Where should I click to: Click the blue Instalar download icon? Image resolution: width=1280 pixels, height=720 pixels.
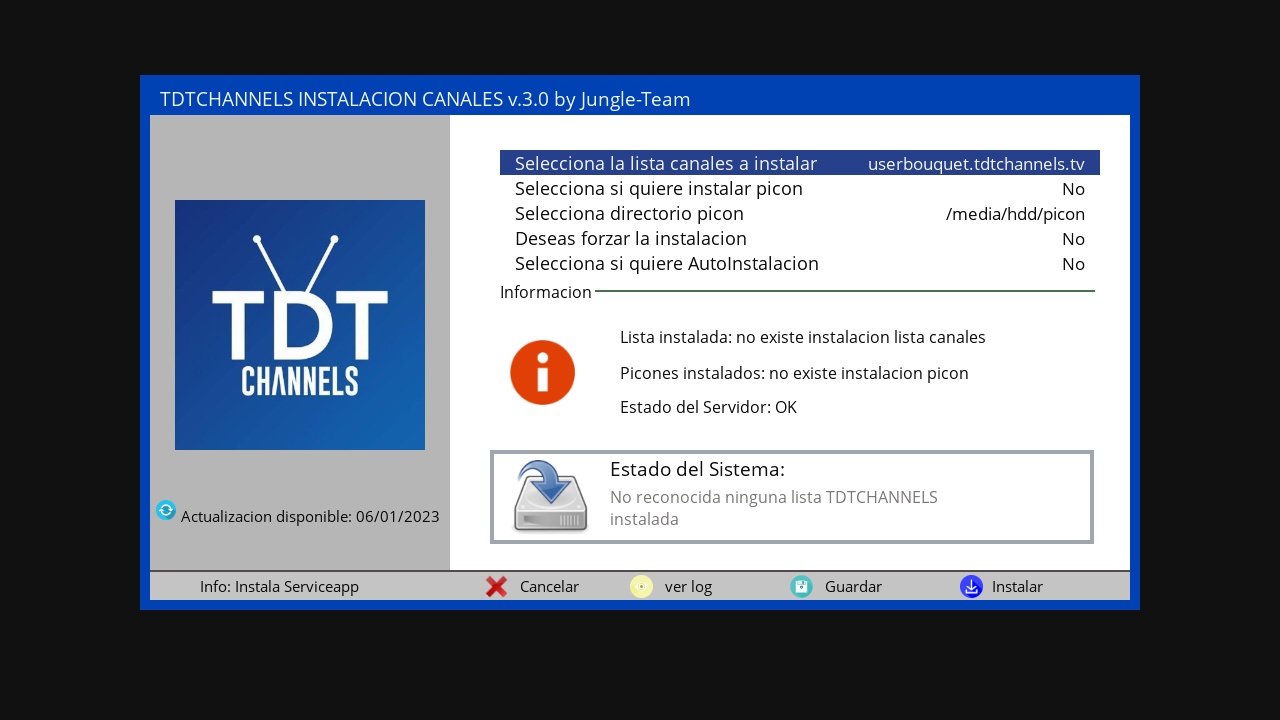[x=971, y=587]
